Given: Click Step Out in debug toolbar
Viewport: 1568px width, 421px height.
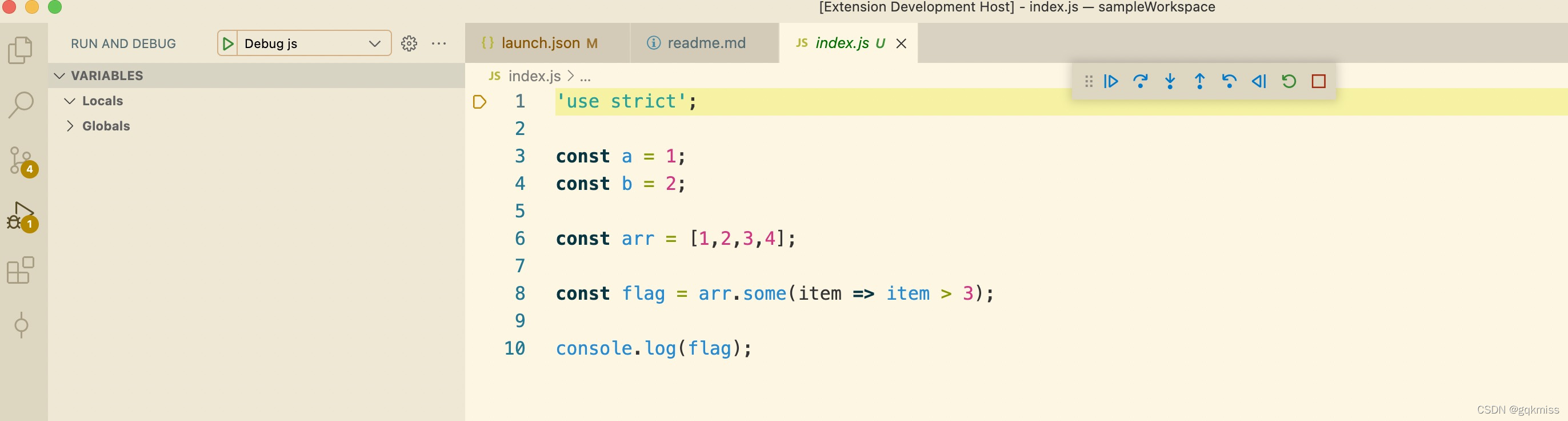Looking at the screenshot, I should click(x=1200, y=81).
